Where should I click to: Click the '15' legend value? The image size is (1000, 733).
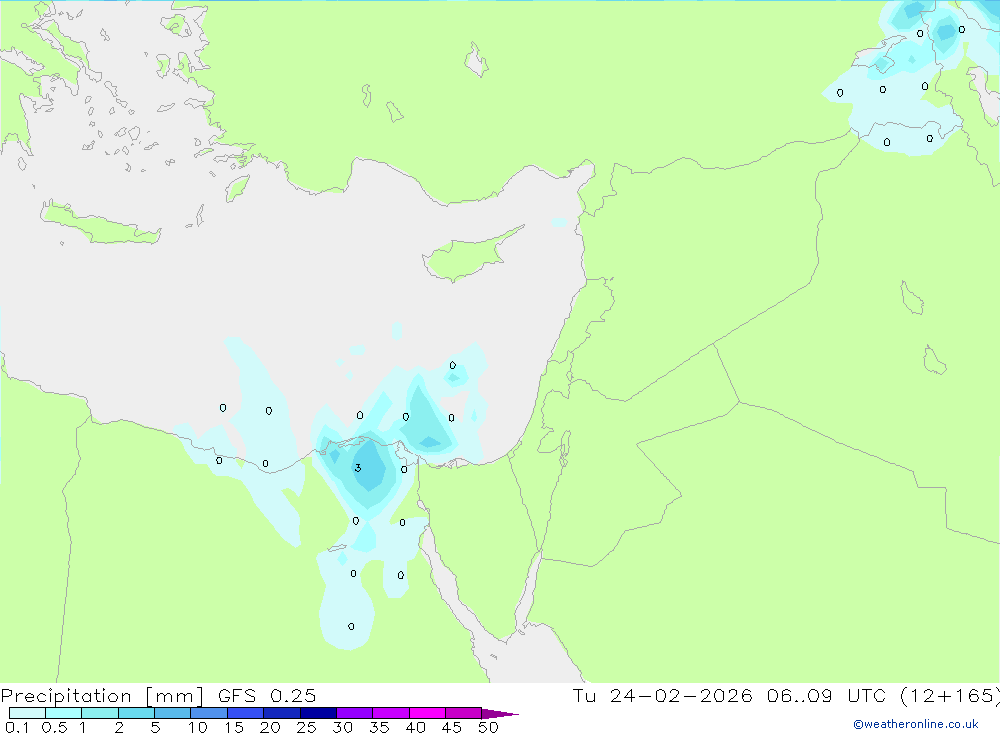tap(234, 727)
